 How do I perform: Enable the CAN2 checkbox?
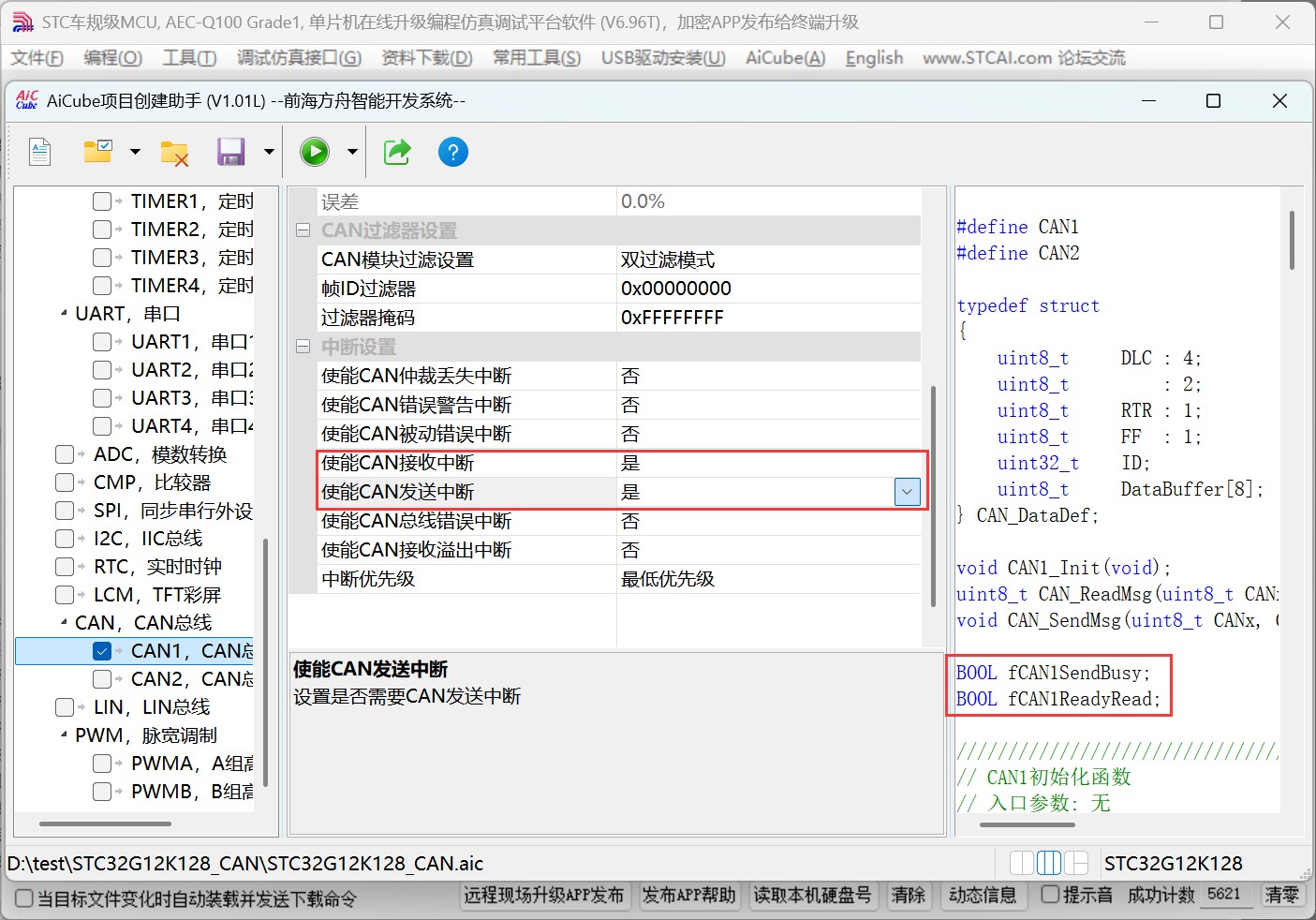[x=102, y=679]
